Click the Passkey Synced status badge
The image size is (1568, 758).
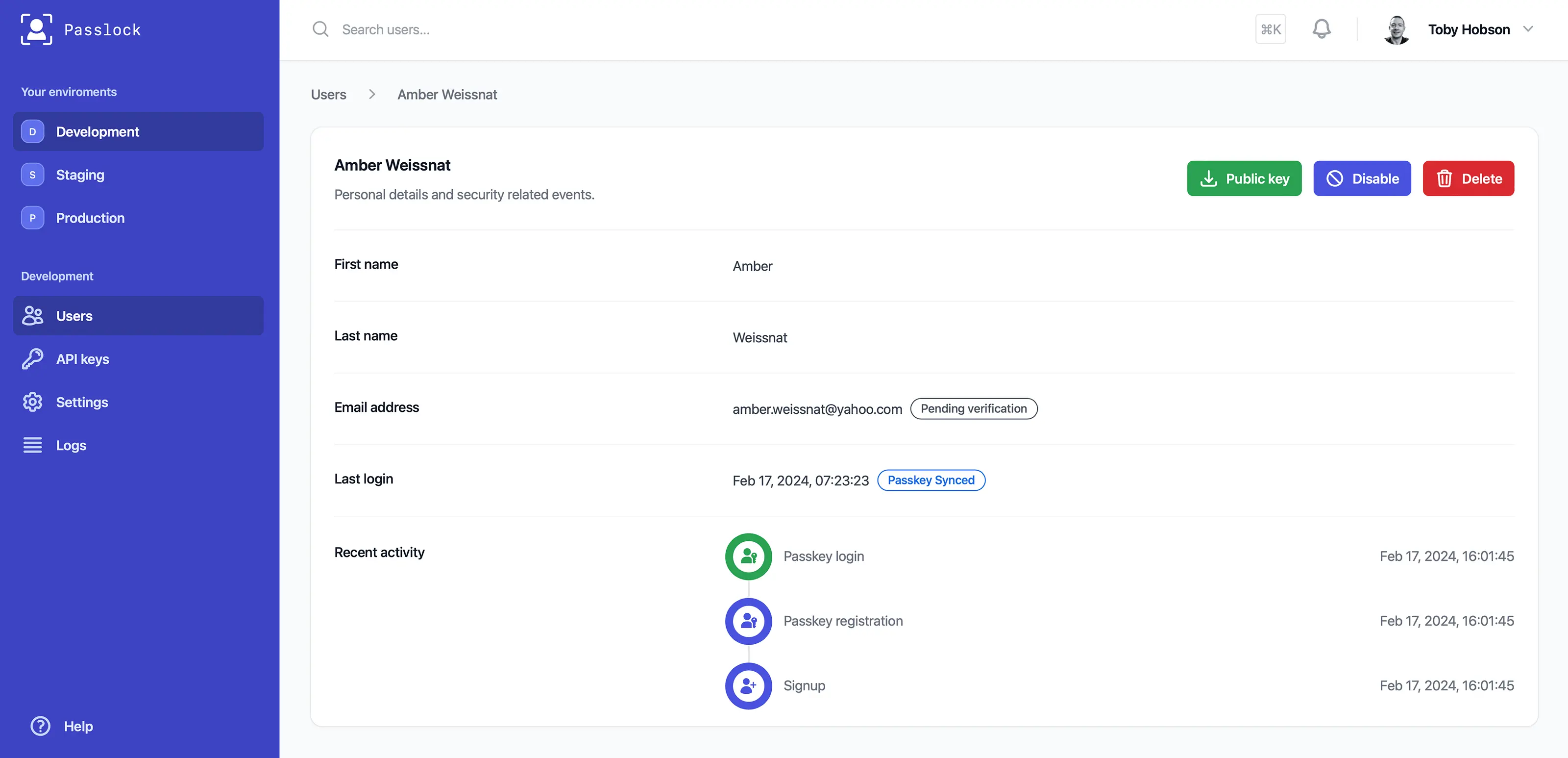[931, 479]
